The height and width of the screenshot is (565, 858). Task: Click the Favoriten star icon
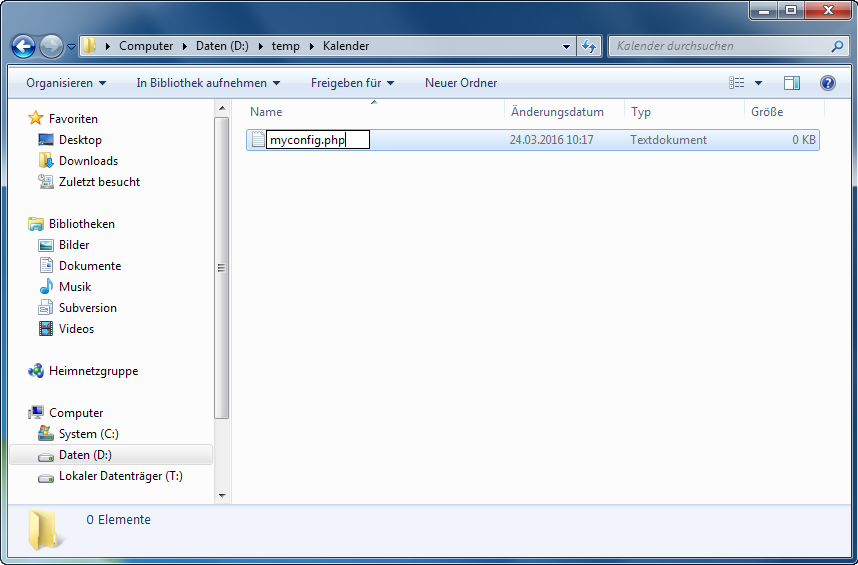(x=36, y=118)
